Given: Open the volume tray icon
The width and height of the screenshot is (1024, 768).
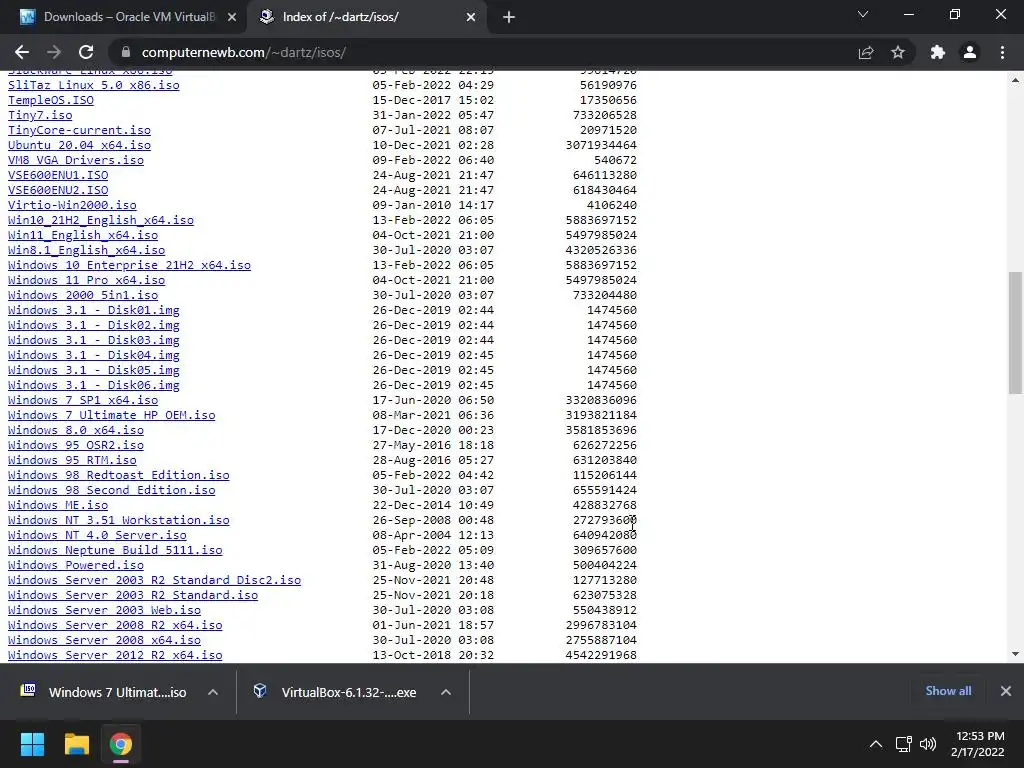Looking at the screenshot, I should click(x=928, y=744).
